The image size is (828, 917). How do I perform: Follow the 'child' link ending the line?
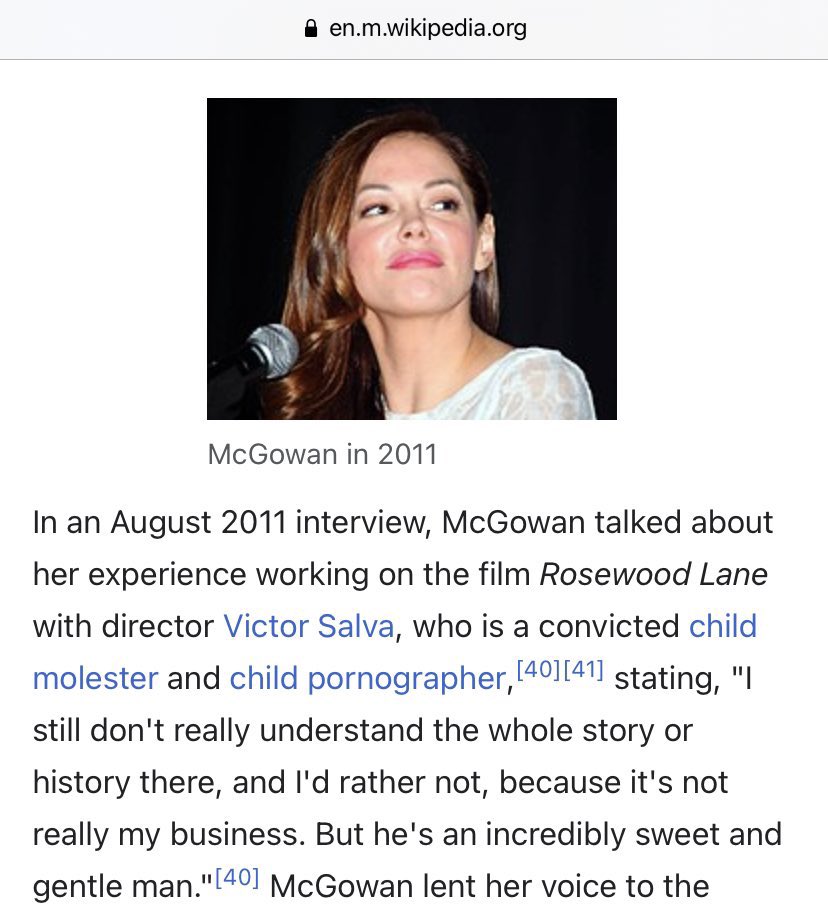[x=723, y=626]
